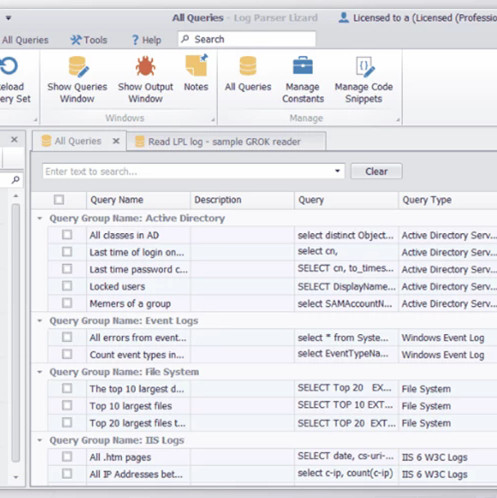
Task: Open Manage Code Snippets icon
Action: [364, 67]
